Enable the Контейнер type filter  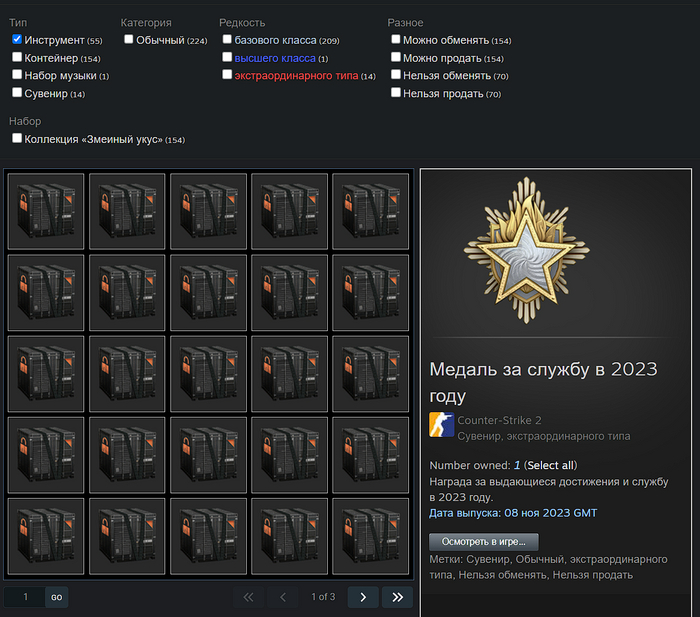point(17,57)
